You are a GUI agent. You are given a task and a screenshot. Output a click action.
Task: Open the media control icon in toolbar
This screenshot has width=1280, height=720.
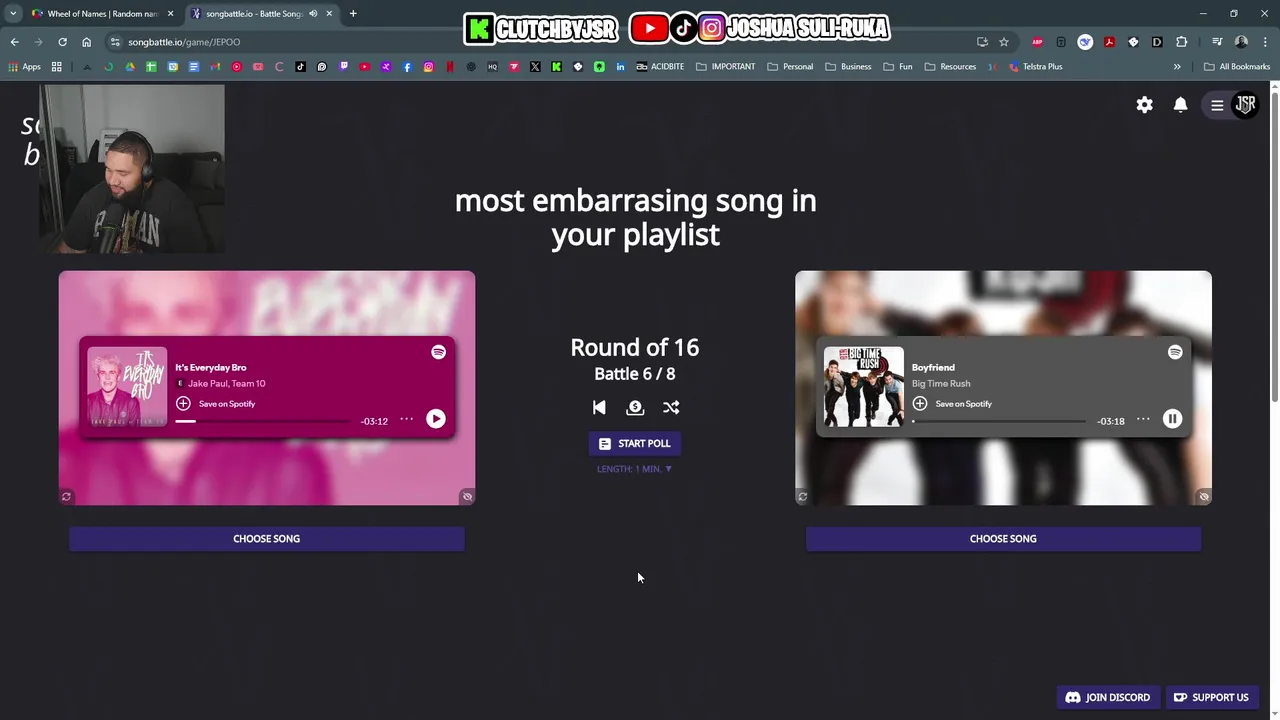[x=1217, y=42]
